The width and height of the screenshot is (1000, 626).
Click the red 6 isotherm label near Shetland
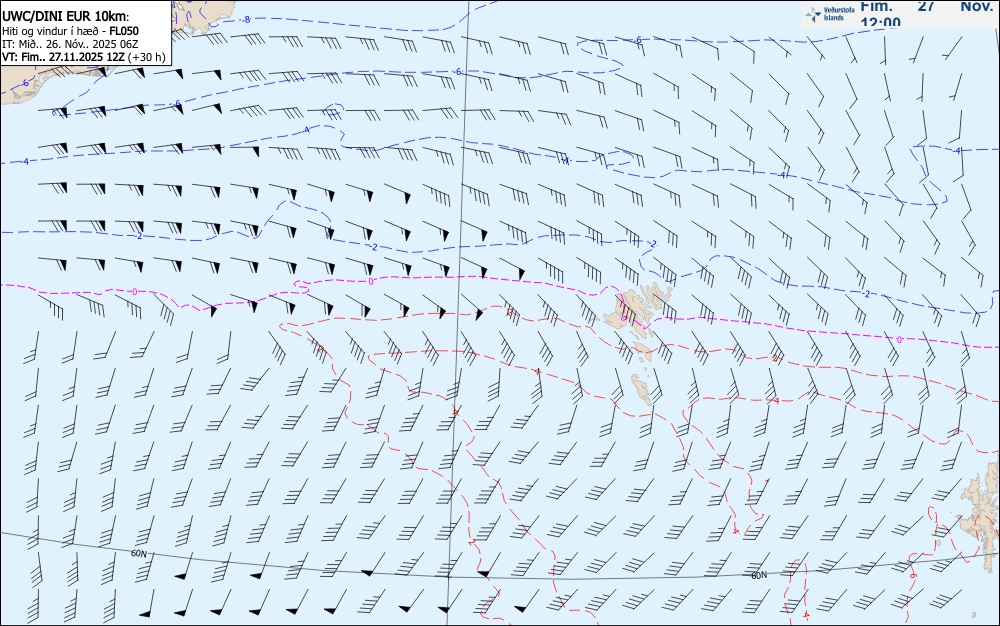[913, 575]
